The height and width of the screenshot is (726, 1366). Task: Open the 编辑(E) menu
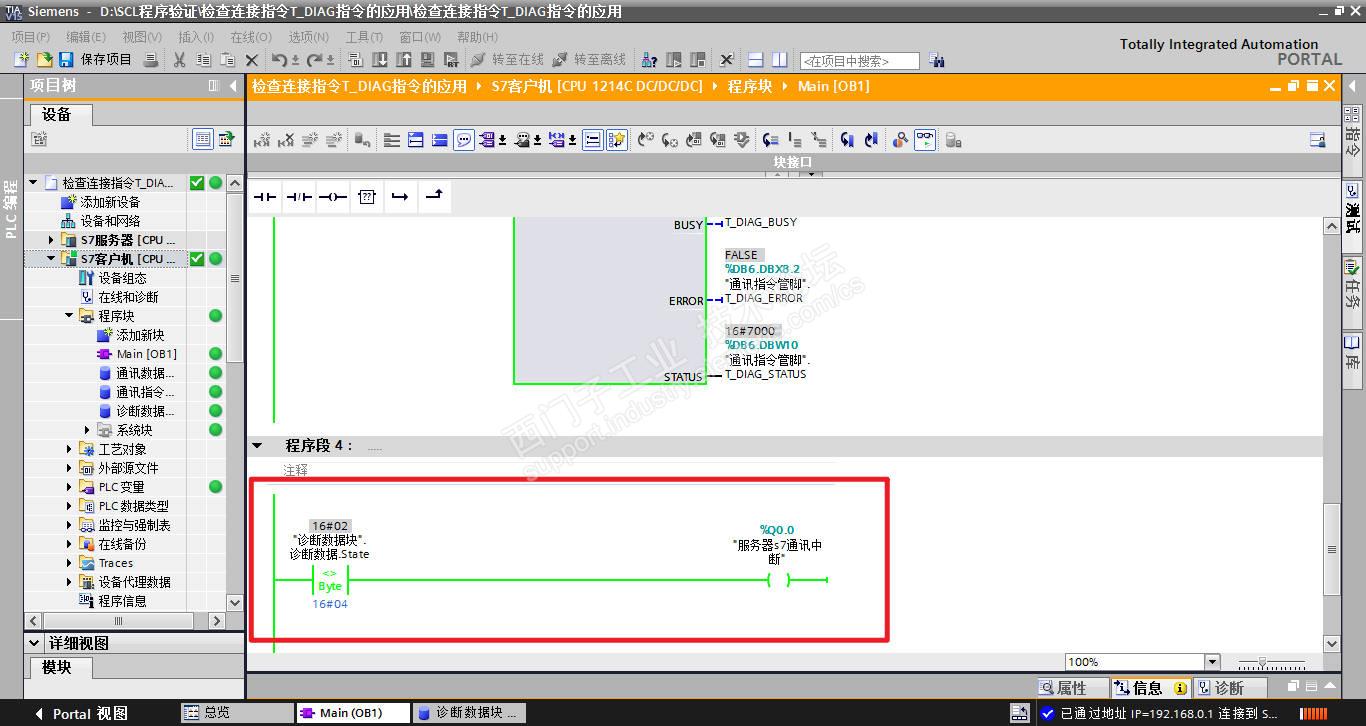click(x=86, y=37)
